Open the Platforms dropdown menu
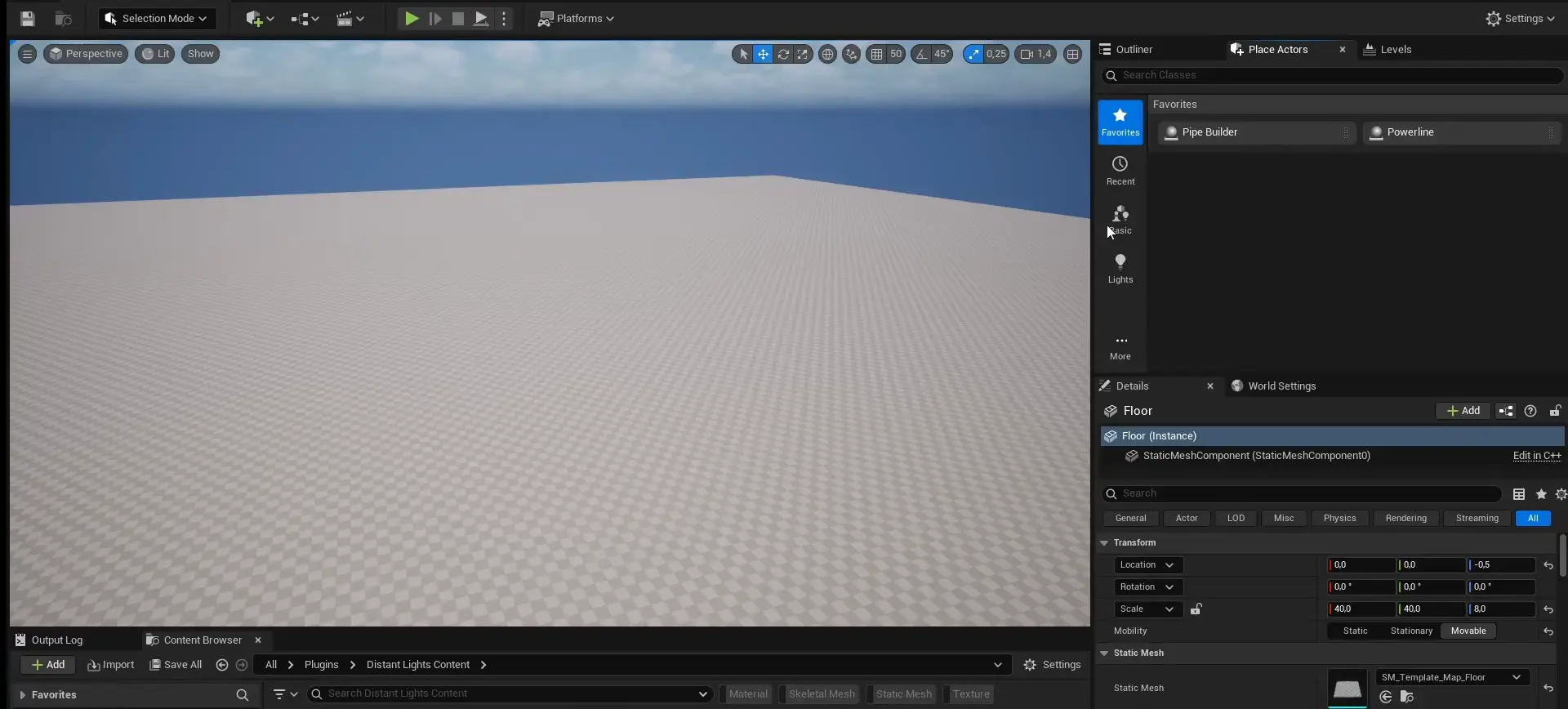1568x709 pixels. click(x=576, y=18)
